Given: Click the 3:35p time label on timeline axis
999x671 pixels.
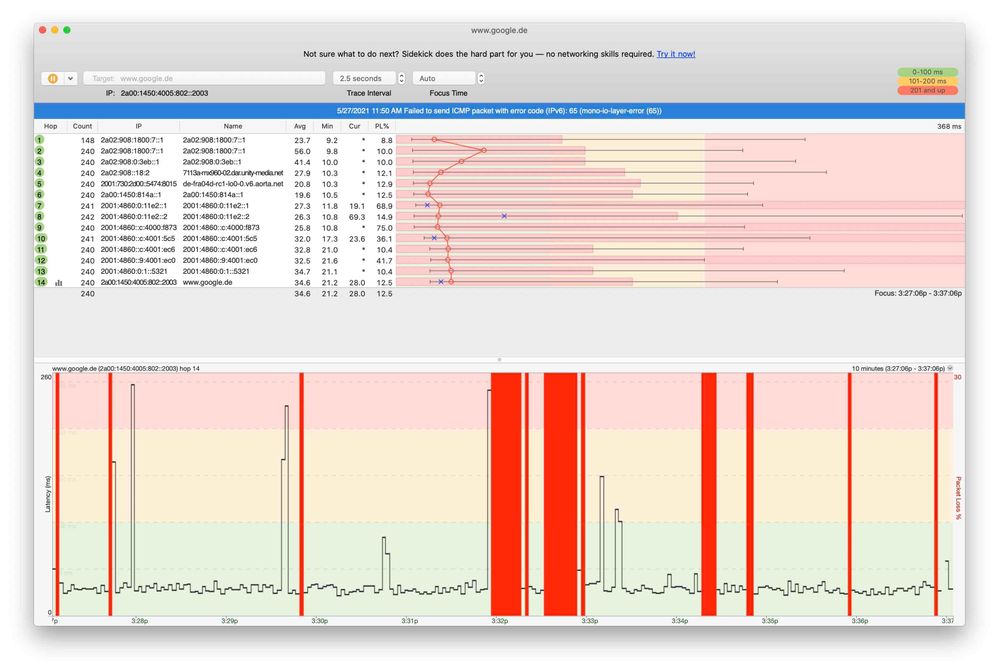Looking at the screenshot, I should click(x=770, y=621).
